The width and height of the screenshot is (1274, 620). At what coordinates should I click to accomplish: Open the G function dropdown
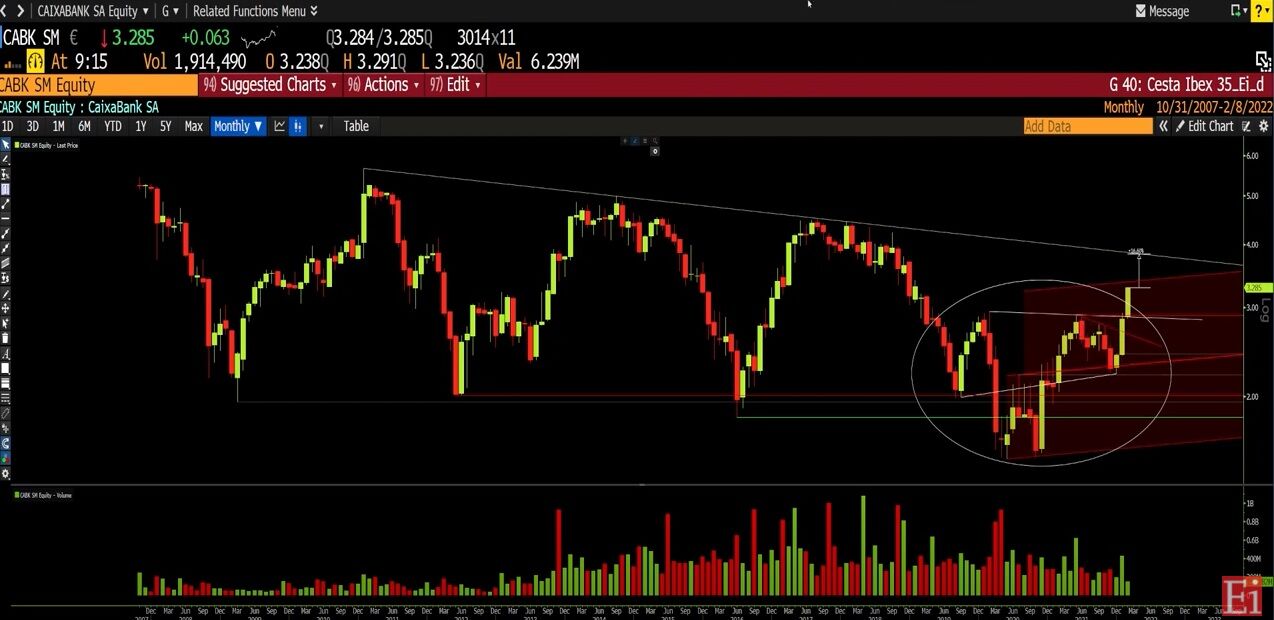pyautogui.click(x=171, y=11)
